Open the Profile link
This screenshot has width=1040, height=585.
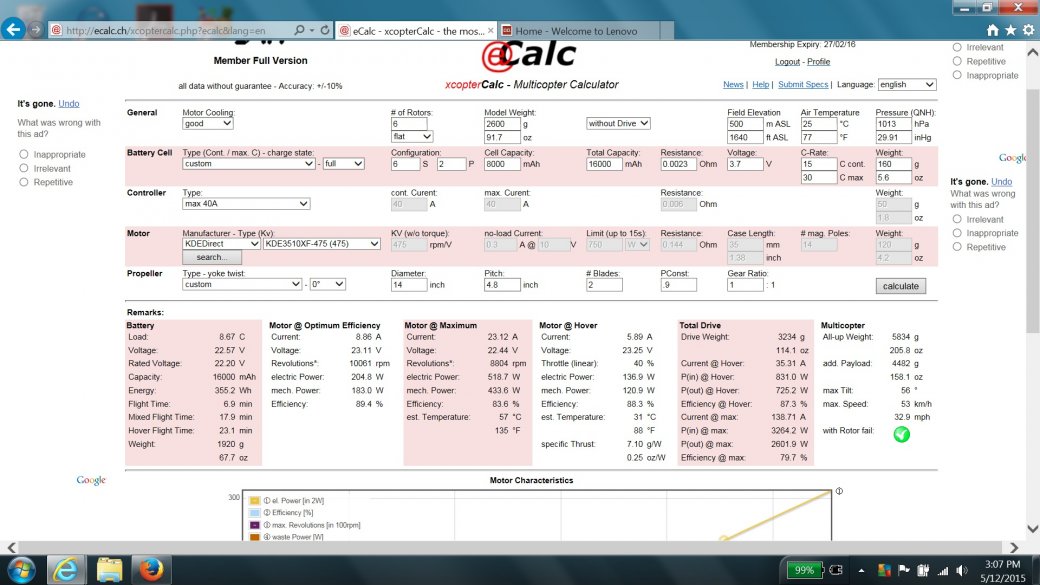pyautogui.click(x=818, y=62)
